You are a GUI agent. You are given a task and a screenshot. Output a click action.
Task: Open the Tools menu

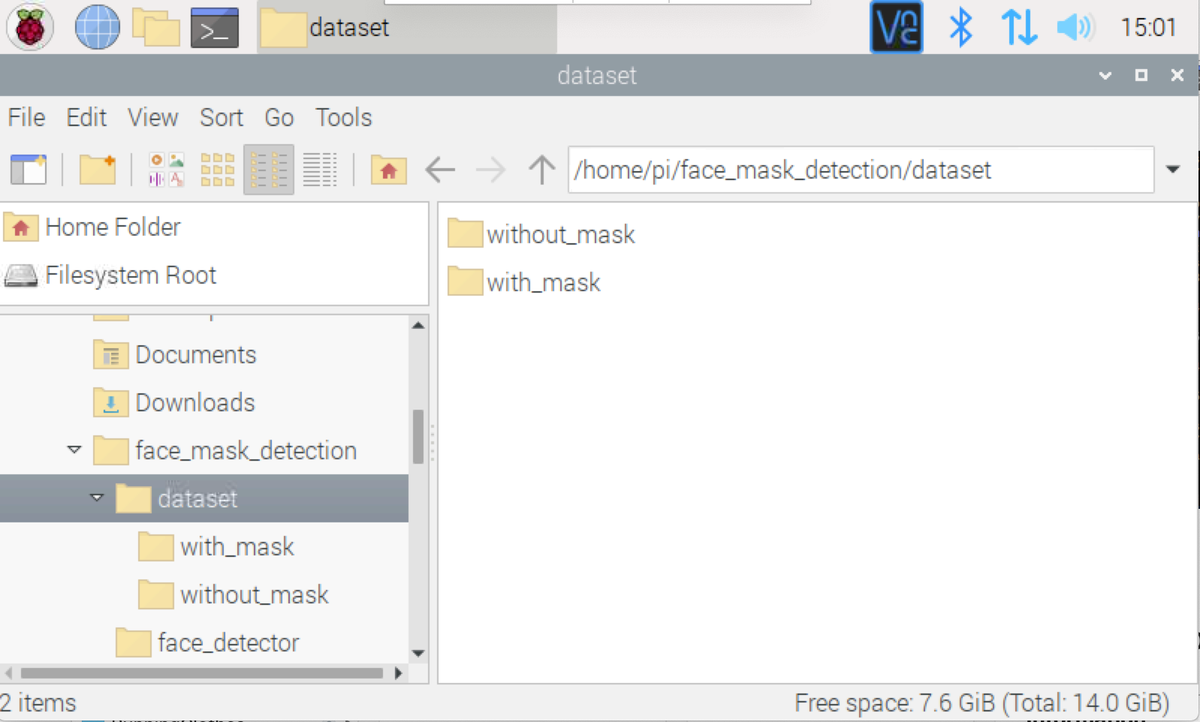pos(343,117)
